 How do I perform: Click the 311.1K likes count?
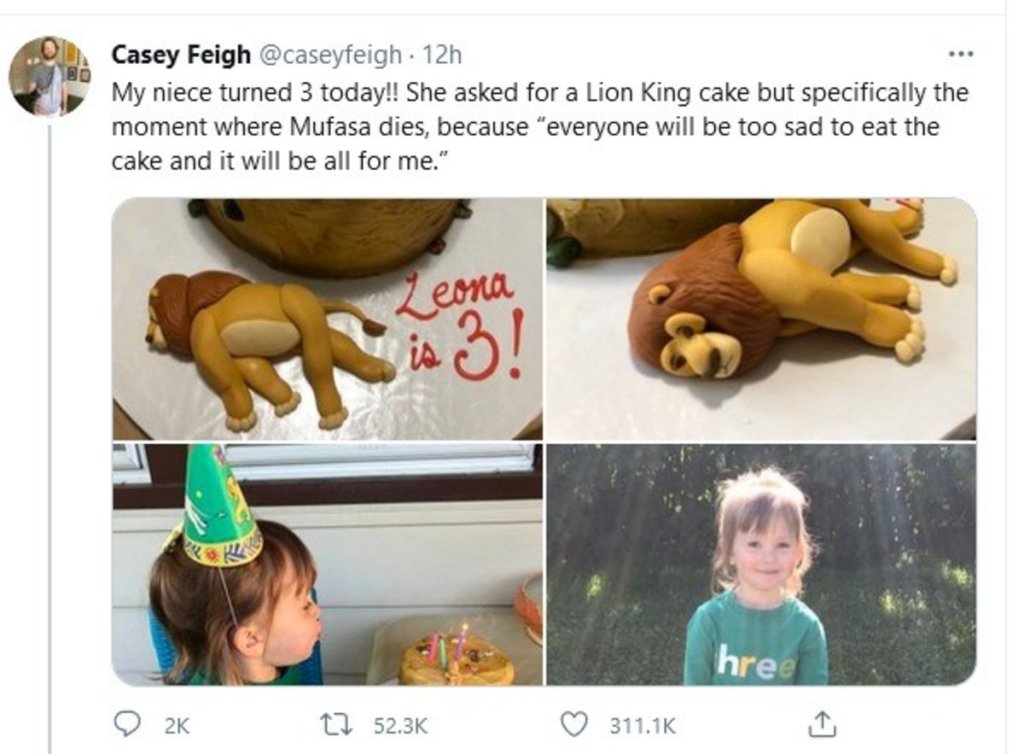641,724
